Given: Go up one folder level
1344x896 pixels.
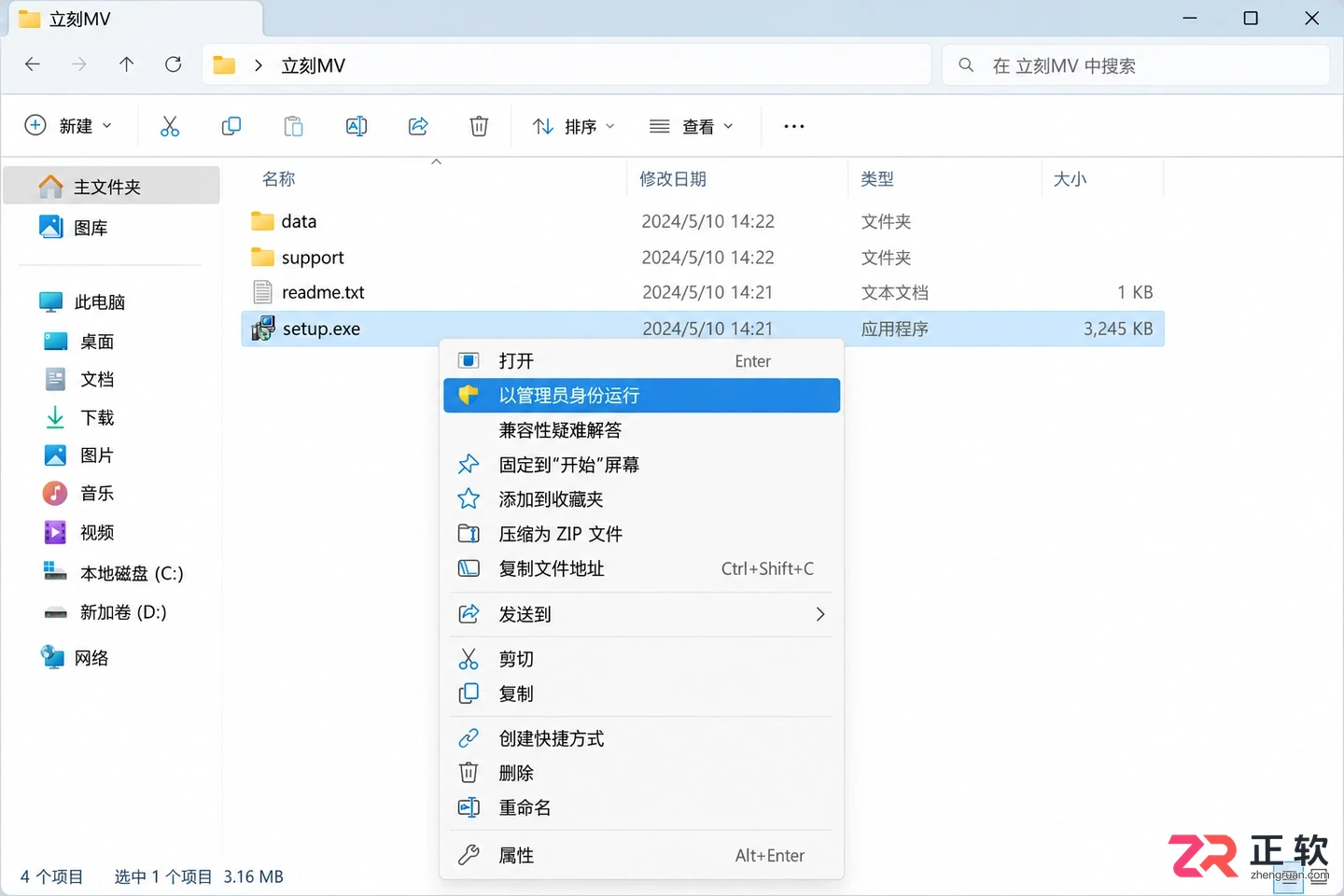Looking at the screenshot, I should 126,64.
